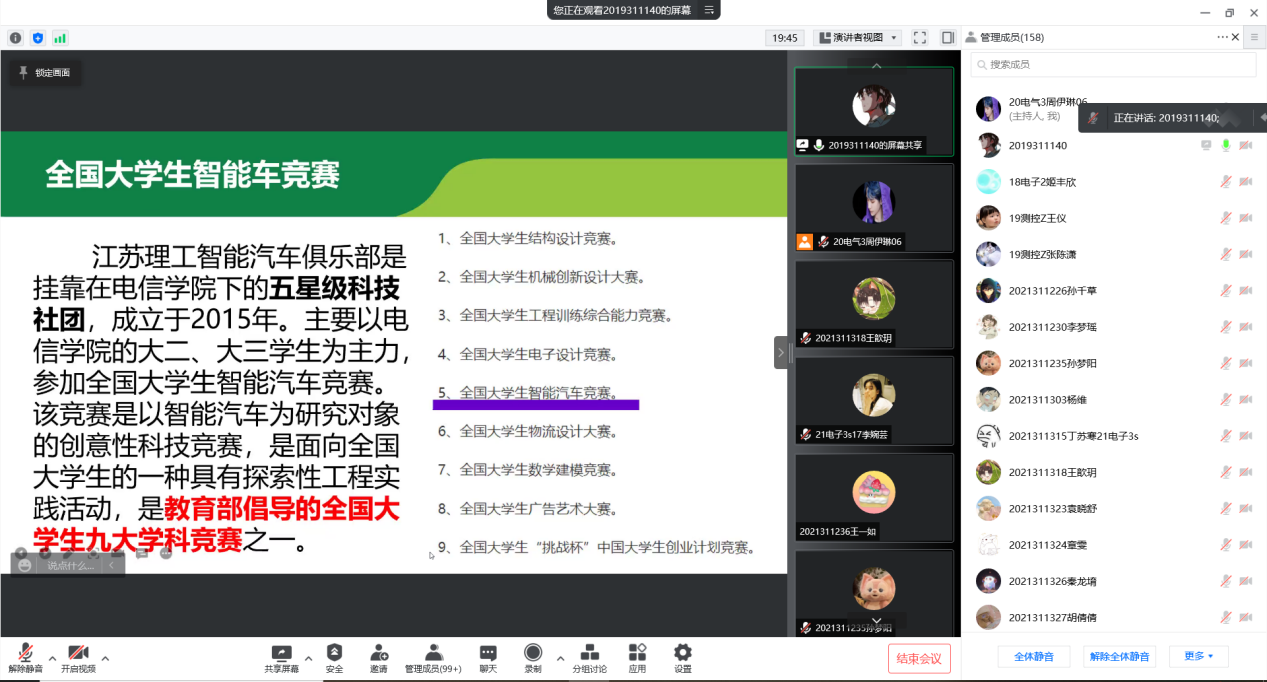The width and height of the screenshot is (1267, 682).
Task: Select video tile 2021311236王一如
Action: [875, 497]
